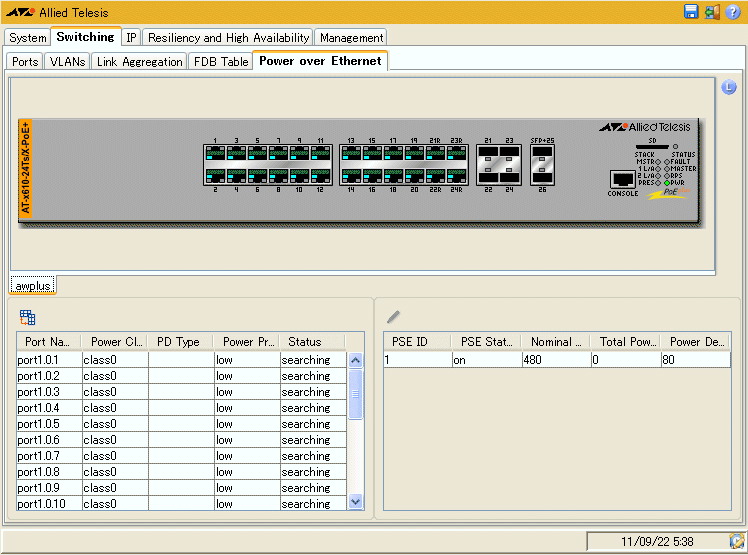The height and width of the screenshot is (555, 748).
Task: Select the port1.0.8 row
Action: (x=181, y=472)
